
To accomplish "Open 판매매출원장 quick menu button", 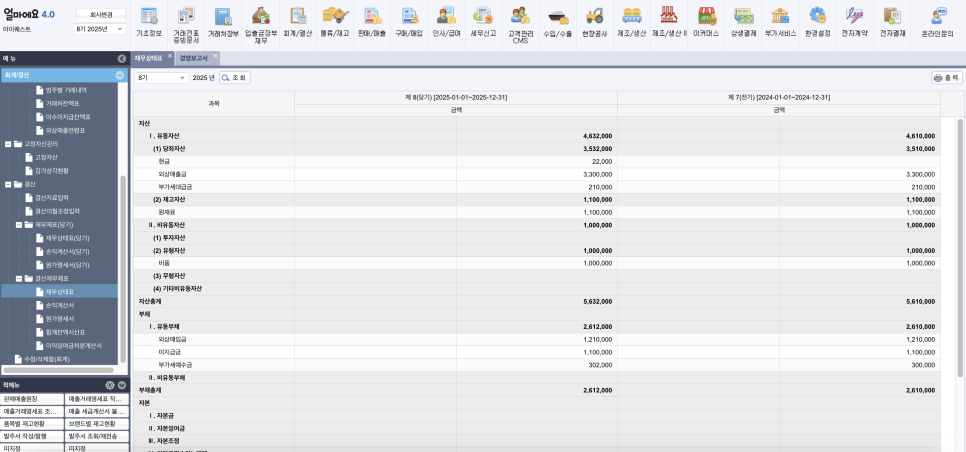I will [32, 399].
